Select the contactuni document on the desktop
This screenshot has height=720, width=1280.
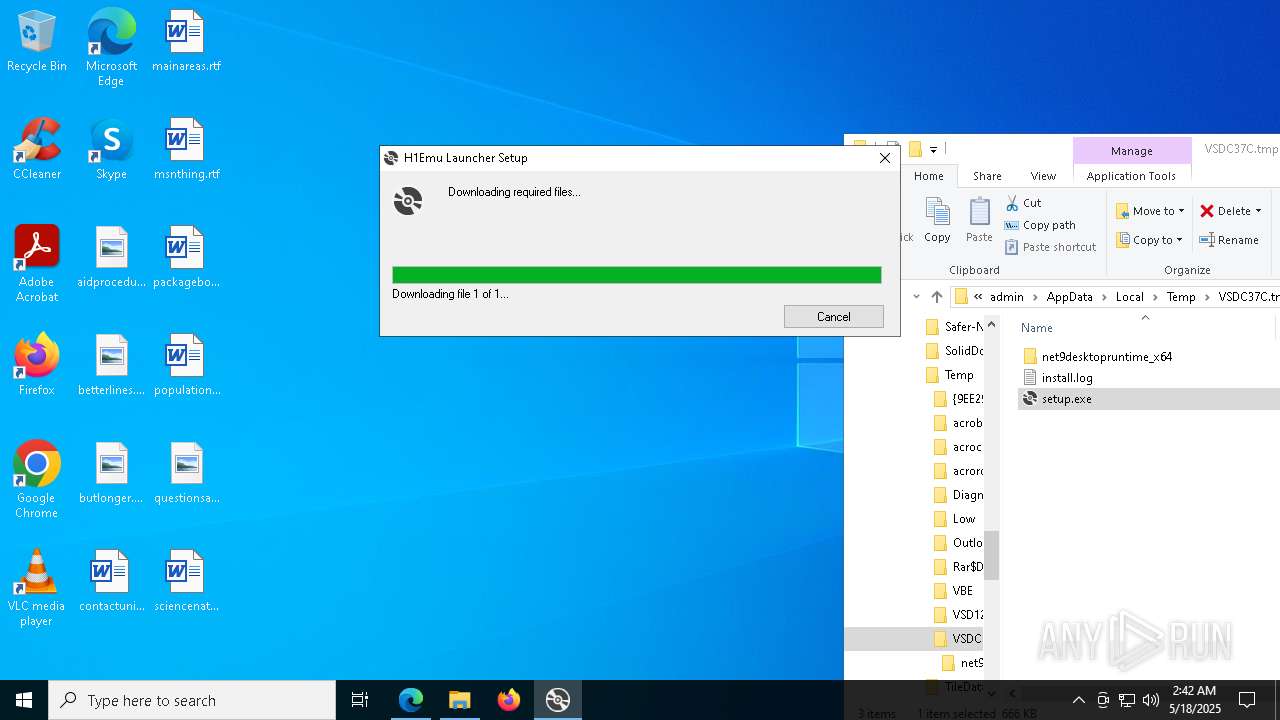coord(111,582)
